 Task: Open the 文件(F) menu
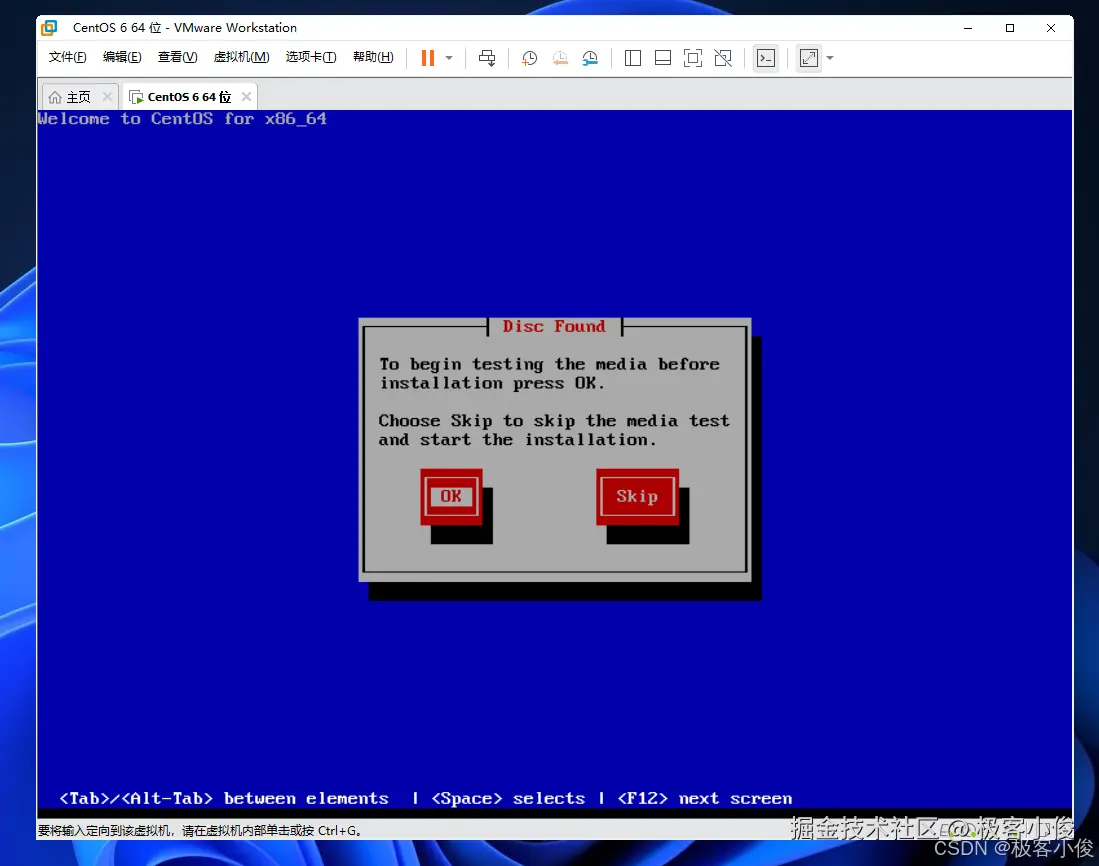pos(67,57)
